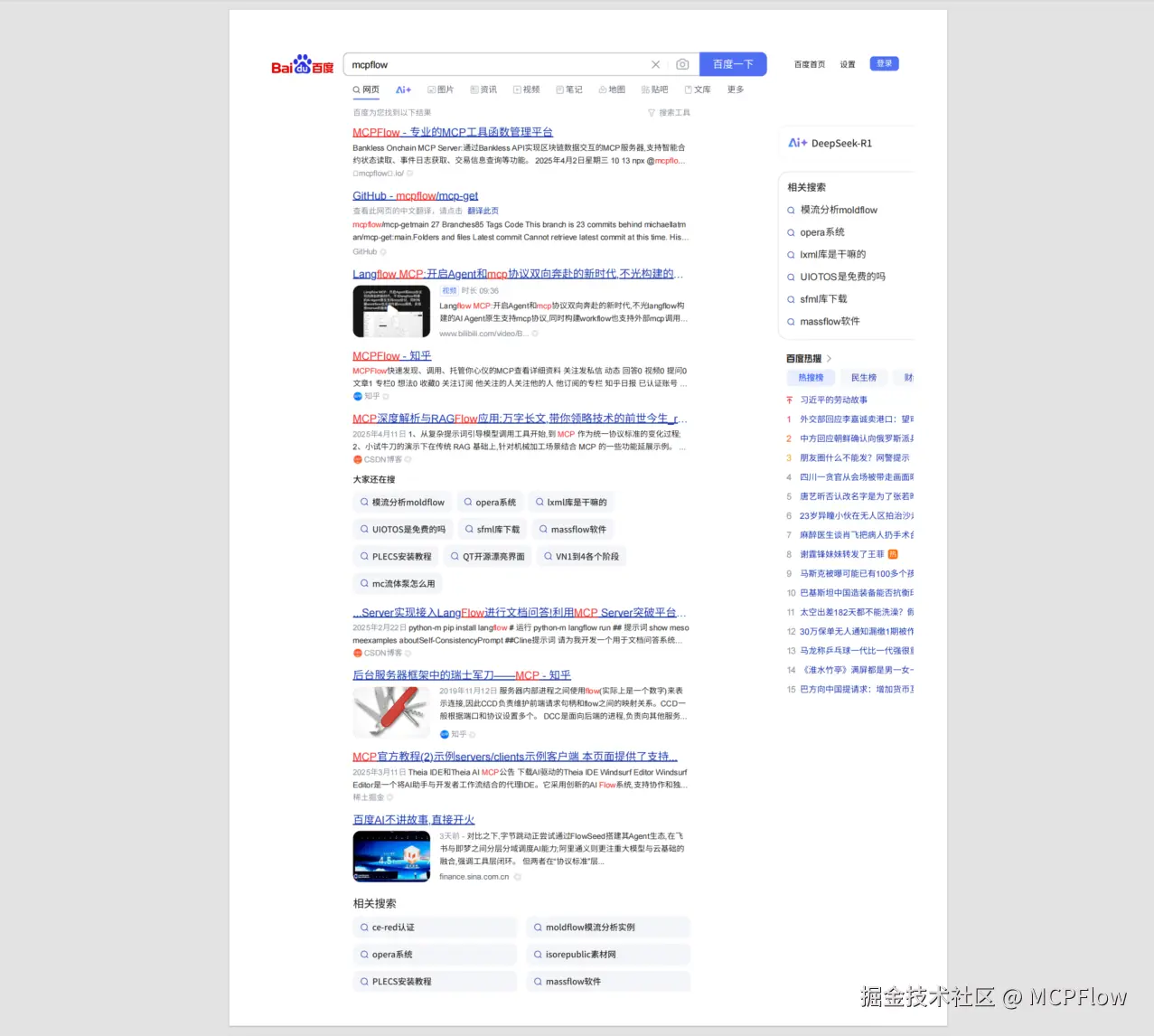Click QT开源漂亮界面 suggestion chip
The height and width of the screenshot is (1036, 1154).
tap(487, 556)
